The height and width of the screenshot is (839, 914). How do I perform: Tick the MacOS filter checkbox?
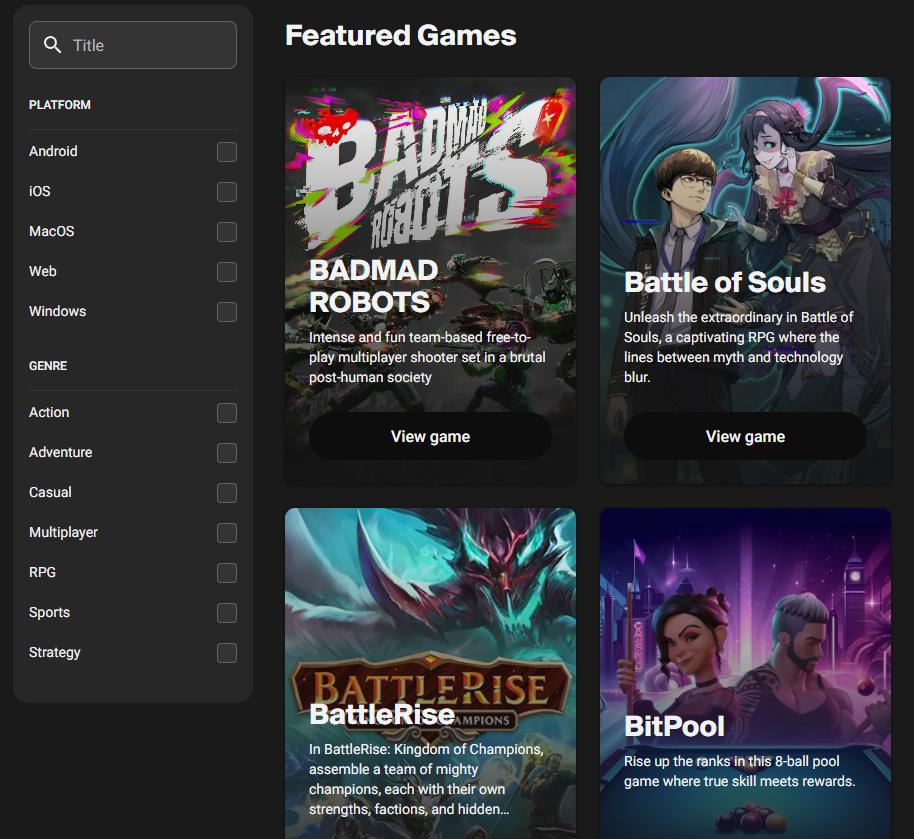tap(227, 232)
